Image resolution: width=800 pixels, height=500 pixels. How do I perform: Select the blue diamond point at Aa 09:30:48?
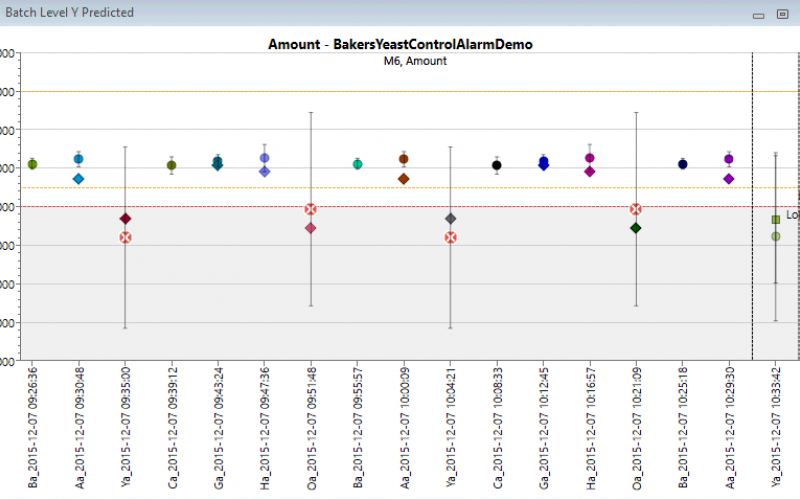(x=79, y=179)
